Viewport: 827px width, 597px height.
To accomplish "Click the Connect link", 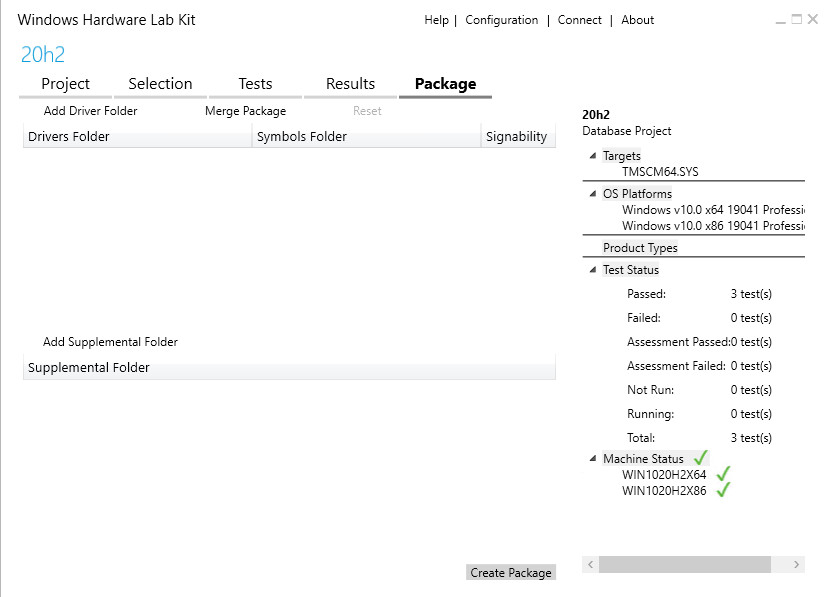I will (x=579, y=20).
